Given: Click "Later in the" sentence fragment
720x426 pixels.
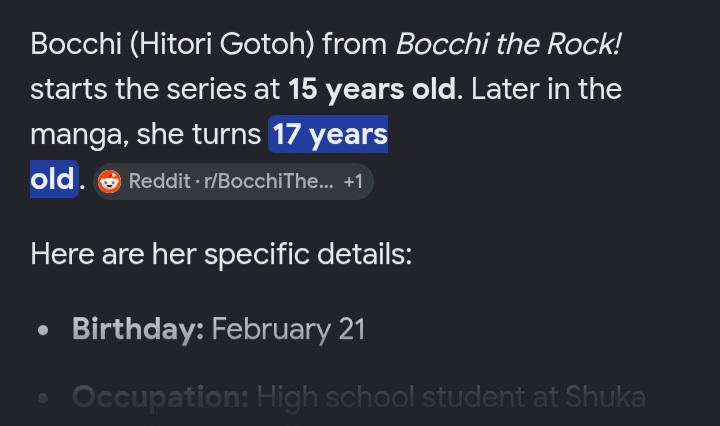Looking at the screenshot, I should pos(546,89).
